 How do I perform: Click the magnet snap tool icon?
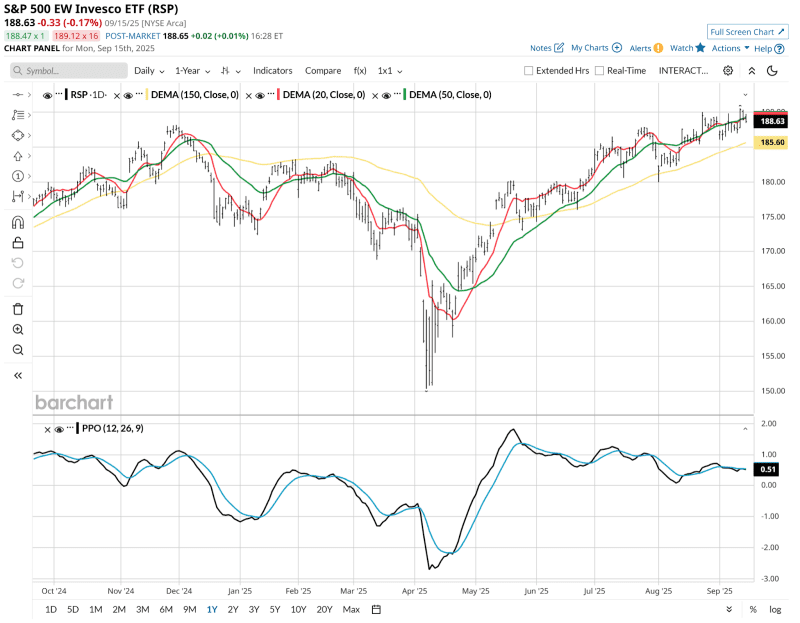click(x=18, y=222)
